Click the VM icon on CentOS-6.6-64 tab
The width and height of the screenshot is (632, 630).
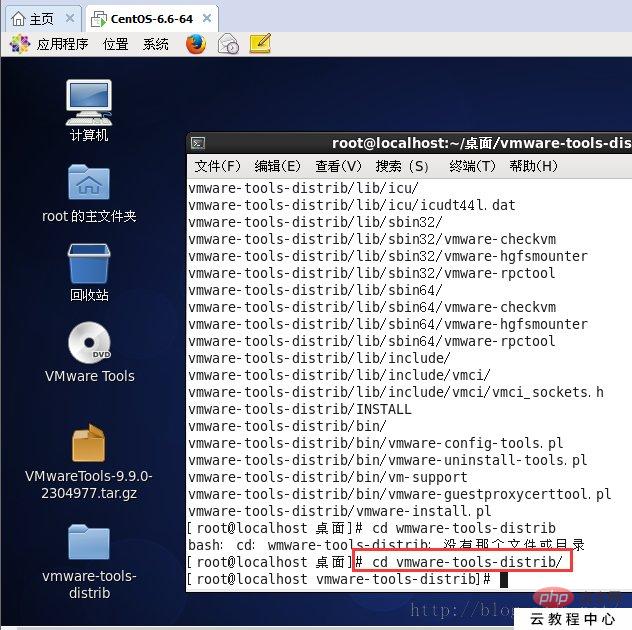(99, 19)
